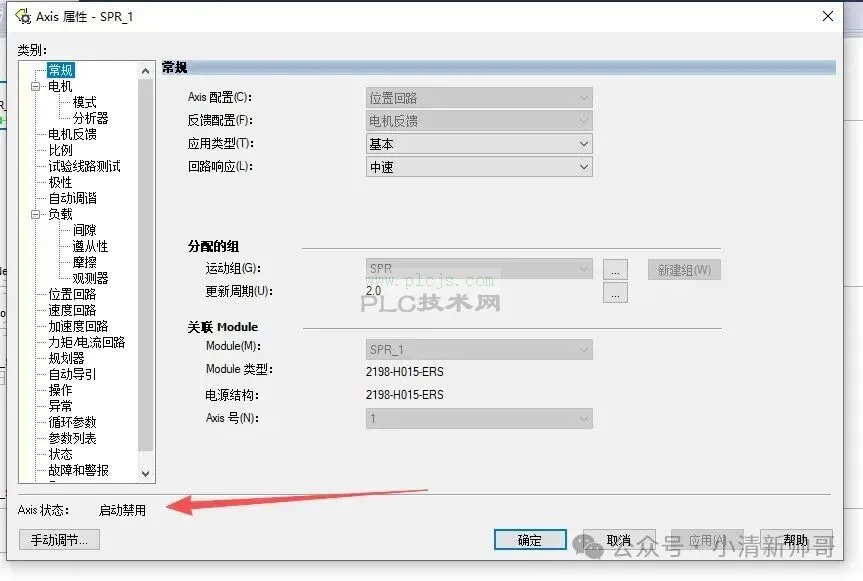Viewport: 863px width, 581px height.
Task: Click Axis properties title bar icon
Action: pyautogui.click(x=23, y=17)
